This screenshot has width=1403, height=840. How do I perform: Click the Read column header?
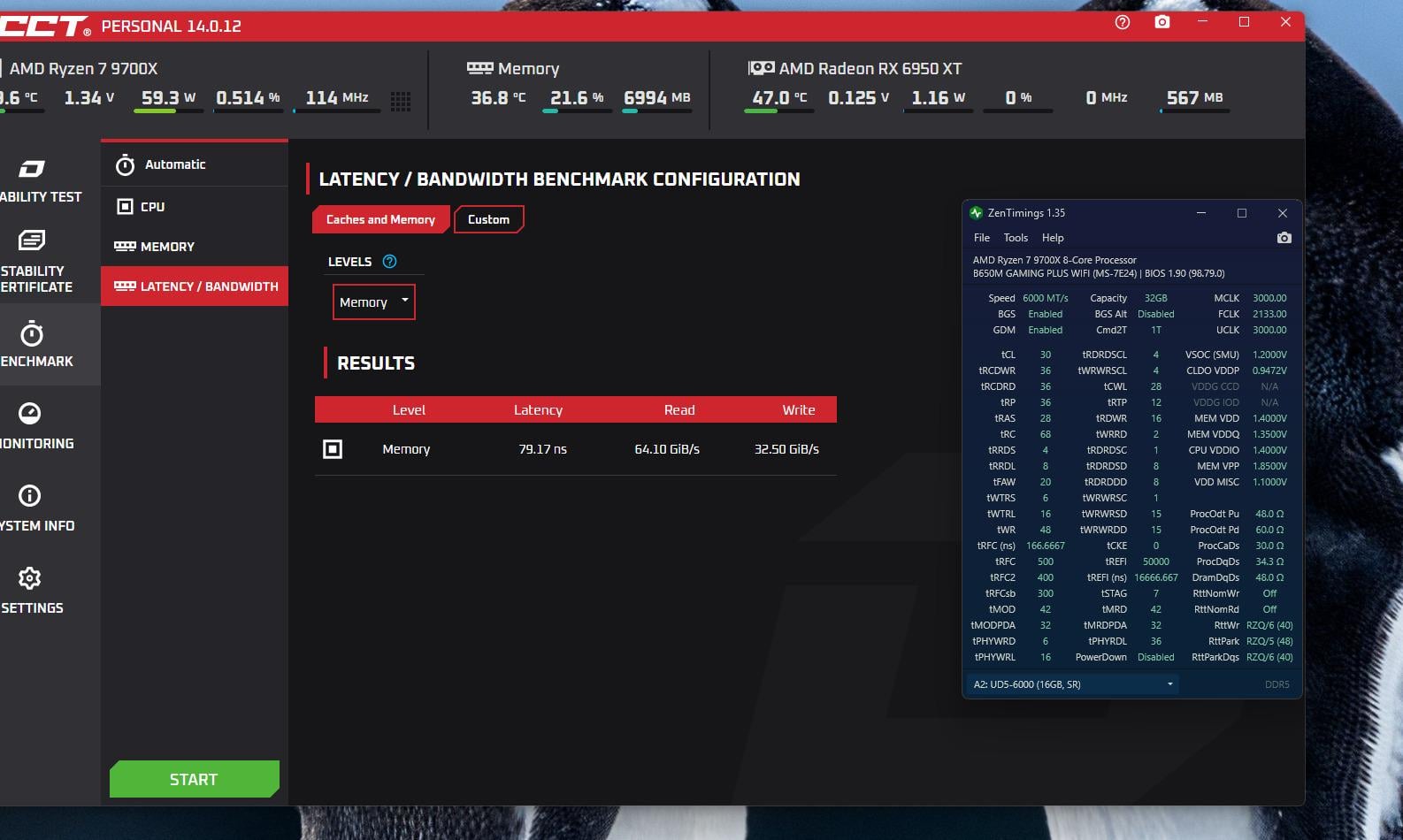click(679, 410)
